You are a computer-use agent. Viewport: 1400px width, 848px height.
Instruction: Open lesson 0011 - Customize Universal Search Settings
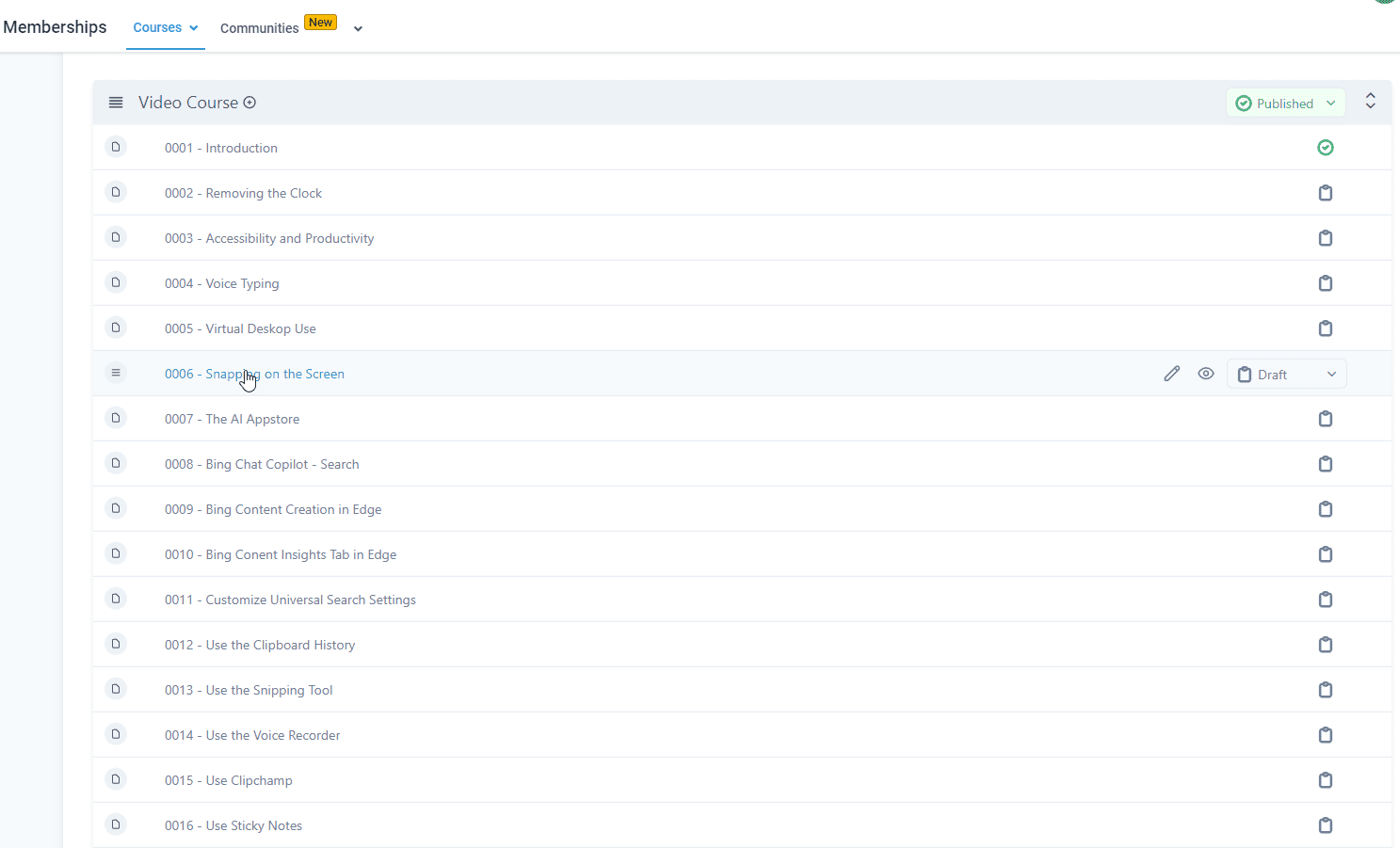(x=290, y=600)
